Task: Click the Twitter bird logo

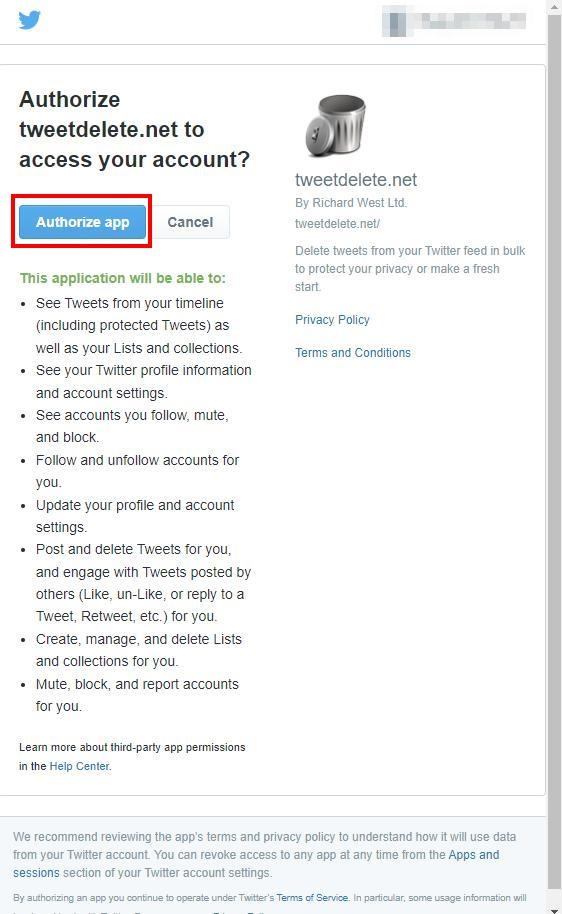Action: [29, 20]
